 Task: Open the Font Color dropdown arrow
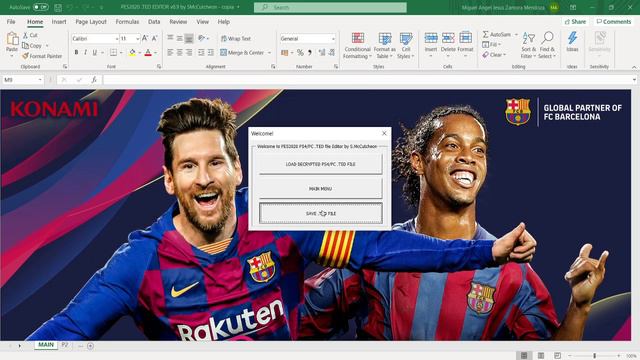click(x=155, y=53)
